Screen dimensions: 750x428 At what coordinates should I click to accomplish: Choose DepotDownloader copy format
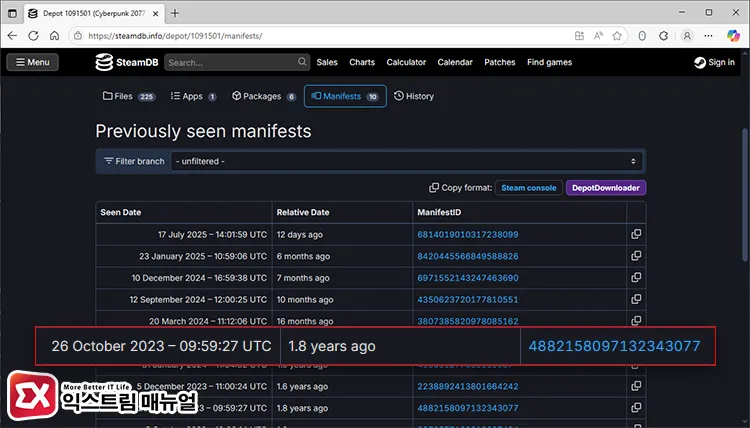(x=606, y=188)
